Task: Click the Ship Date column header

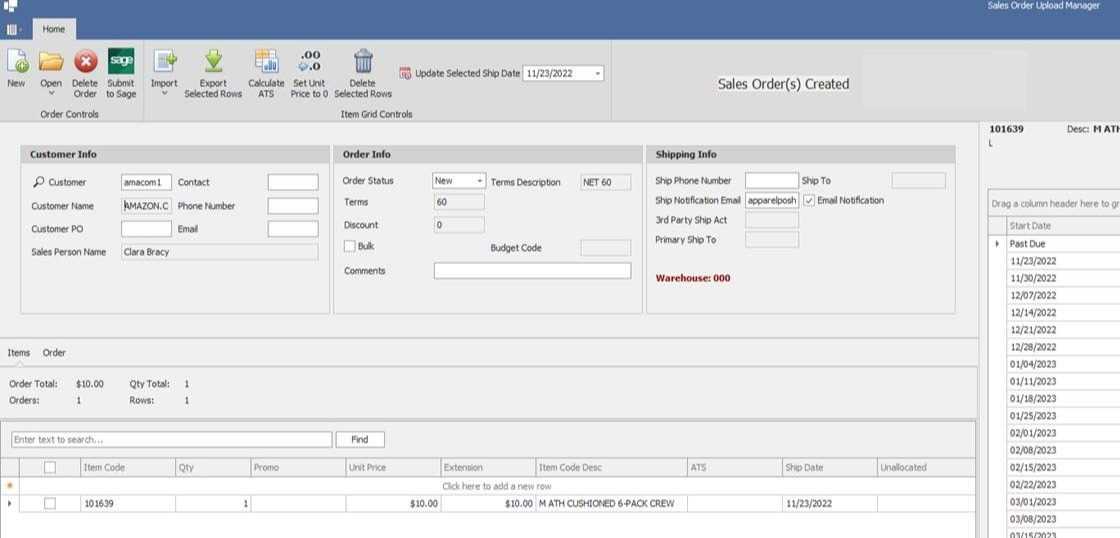Action: coord(829,467)
